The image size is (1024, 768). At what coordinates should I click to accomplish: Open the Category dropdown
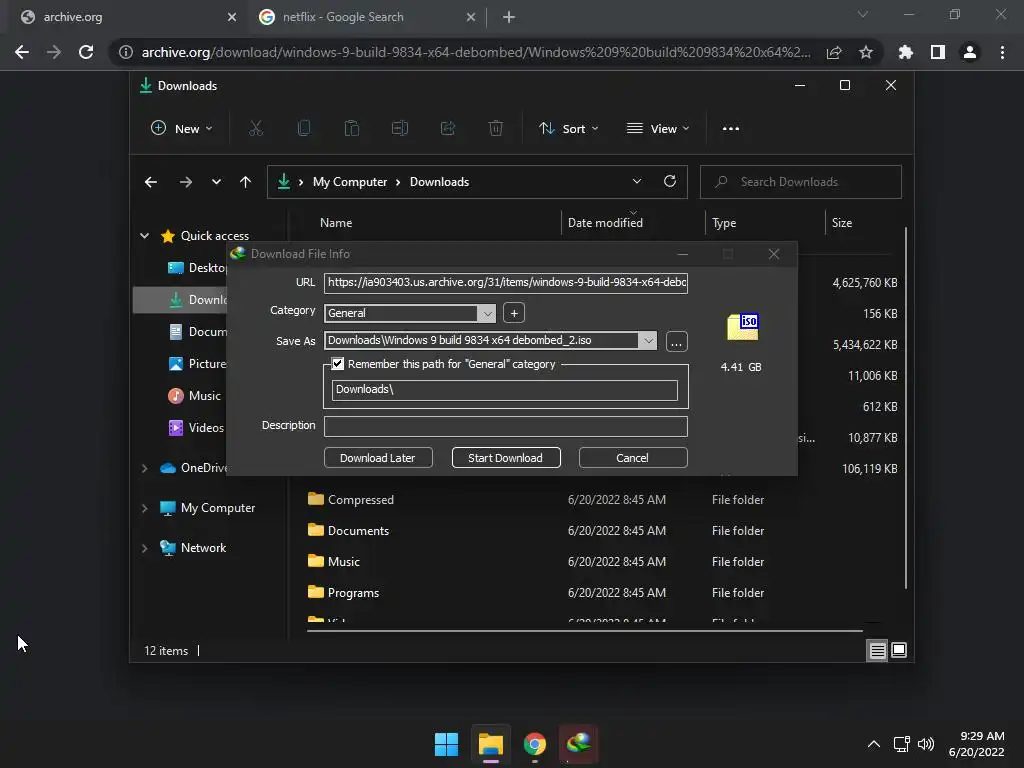pyautogui.click(x=487, y=313)
